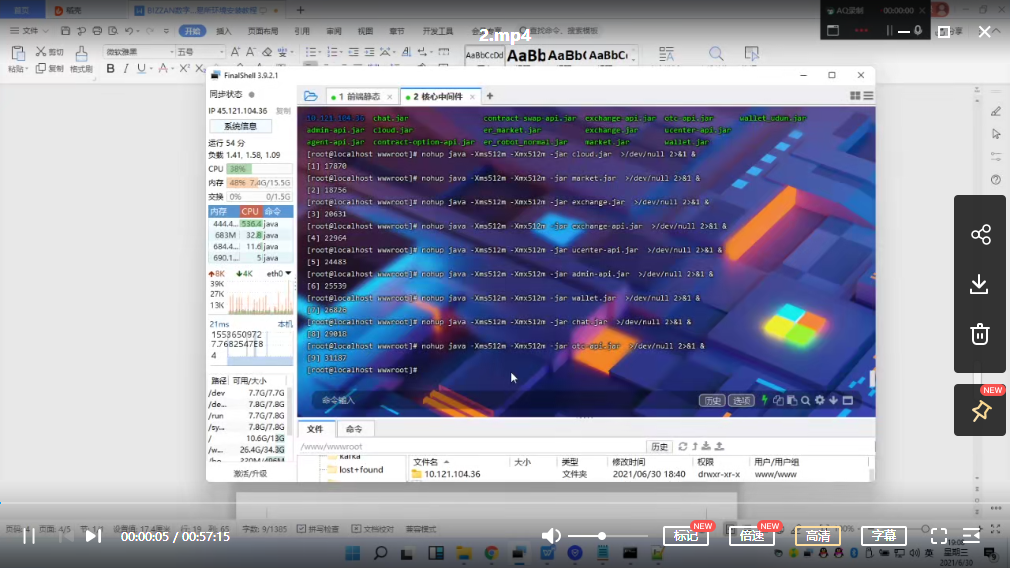Copy the IP with 复制 link
Viewport: 1010px width, 568px height.
tap(283, 111)
